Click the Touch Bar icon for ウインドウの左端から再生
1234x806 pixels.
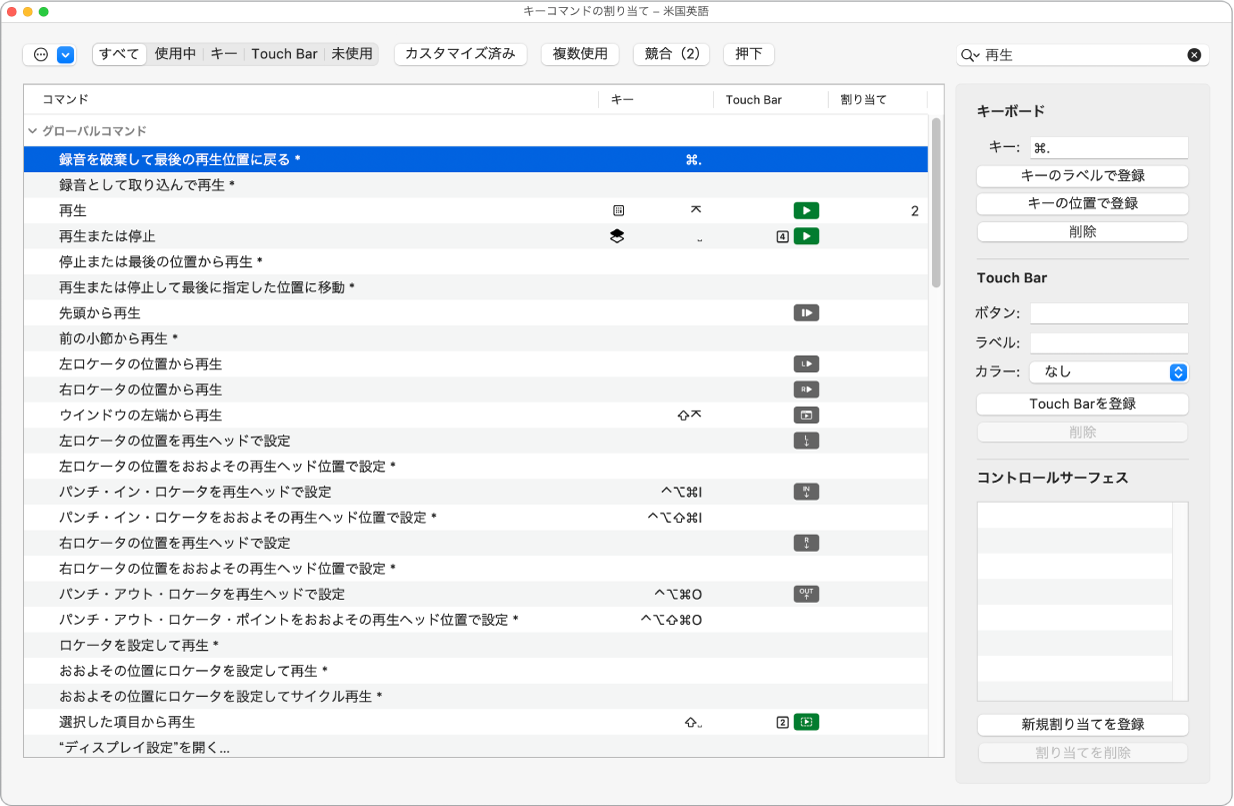click(806, 415)
